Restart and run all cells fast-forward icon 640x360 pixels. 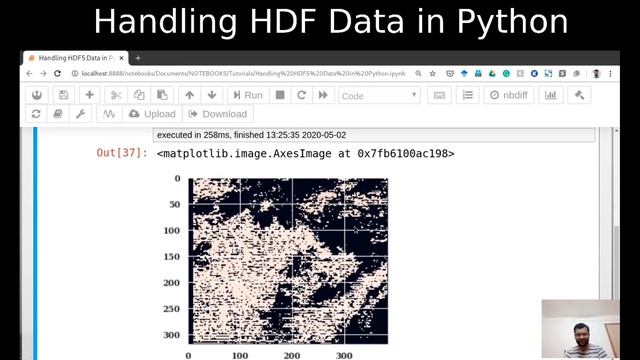tap(323, 95)
